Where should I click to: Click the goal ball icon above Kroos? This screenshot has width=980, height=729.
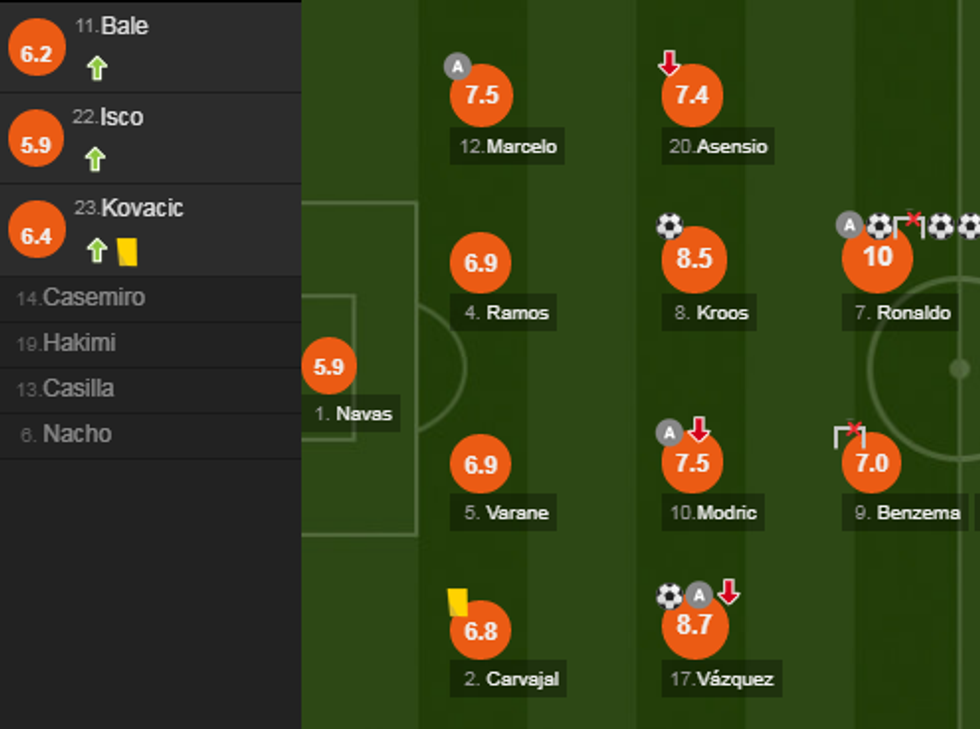pos(669,226)
